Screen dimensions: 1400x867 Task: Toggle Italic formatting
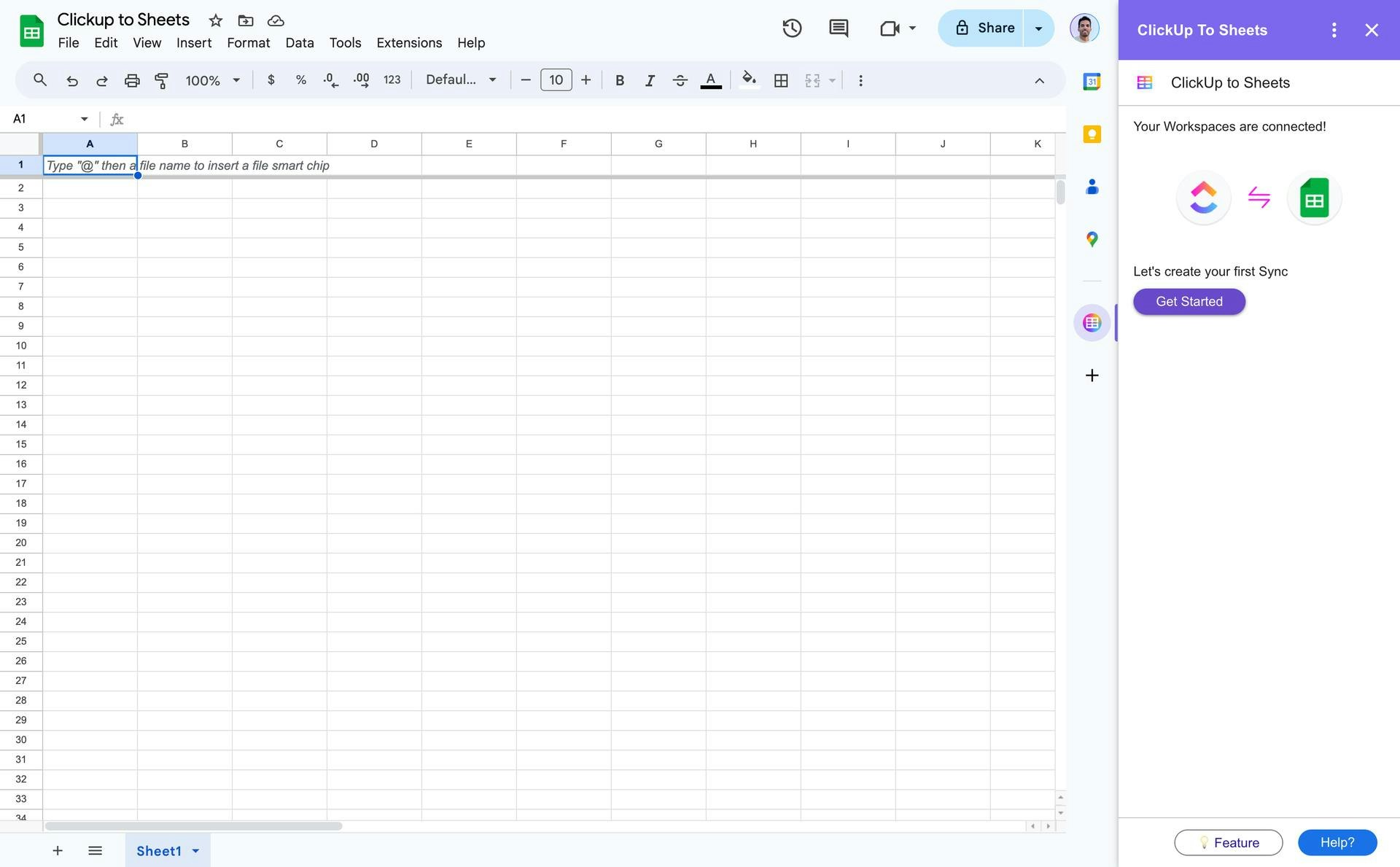click(650, 80)
